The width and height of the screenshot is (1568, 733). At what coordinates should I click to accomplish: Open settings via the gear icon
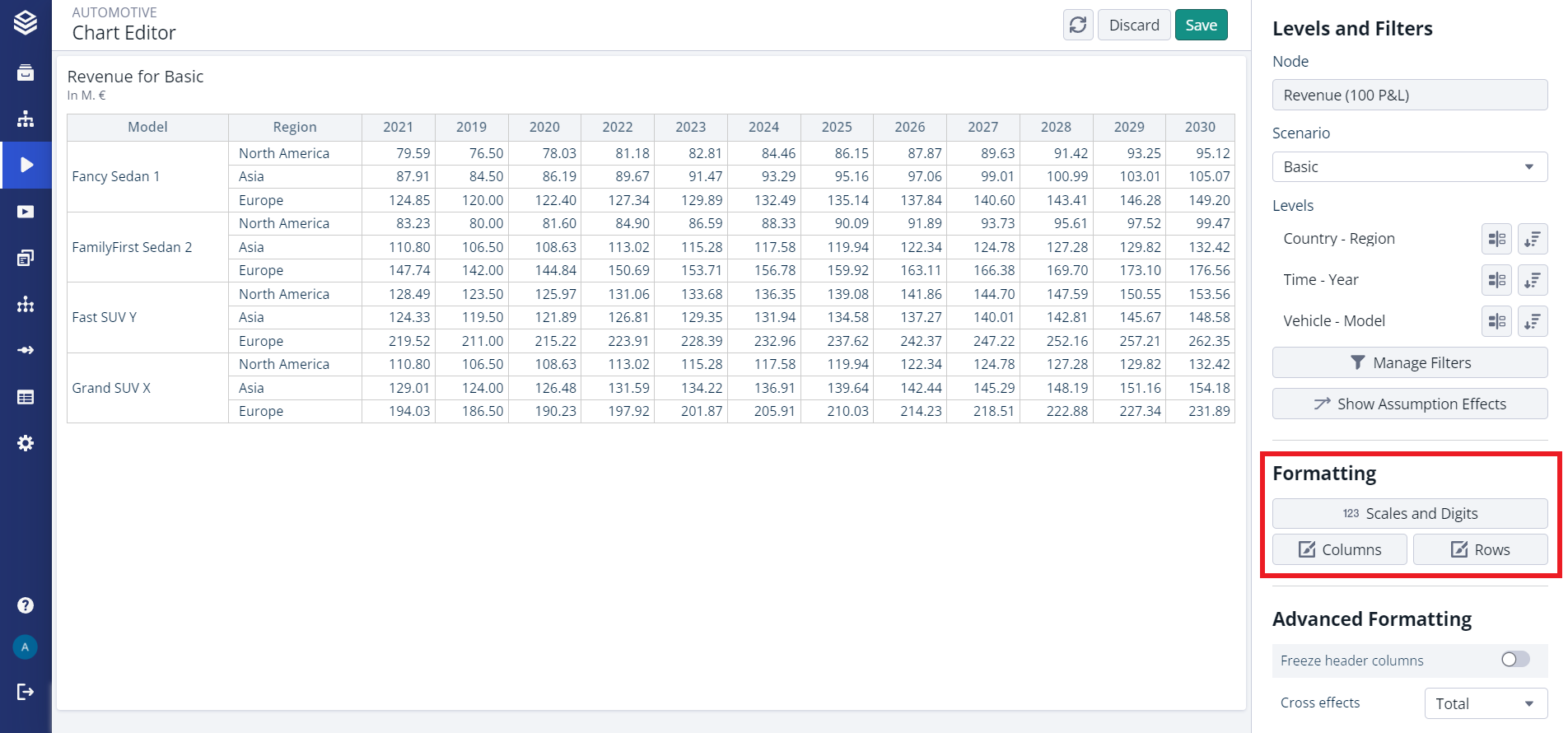click(x=26, y=443)
